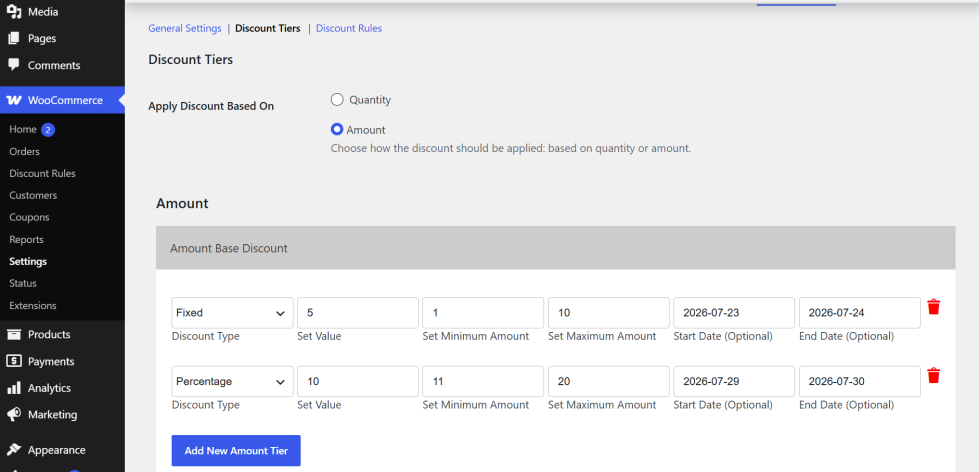Click Set Maximum Amount field containing 20

click(609, 381)
